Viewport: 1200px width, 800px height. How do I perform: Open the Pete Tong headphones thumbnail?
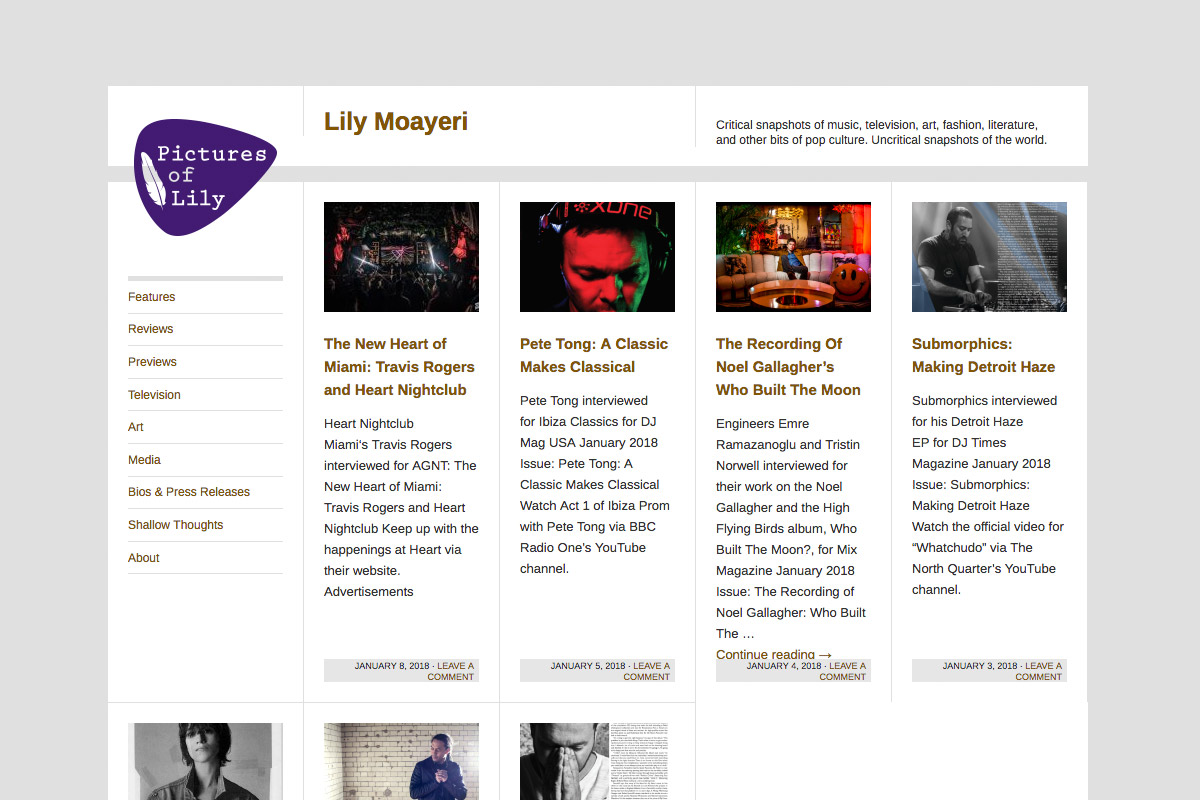pos(597,257)
